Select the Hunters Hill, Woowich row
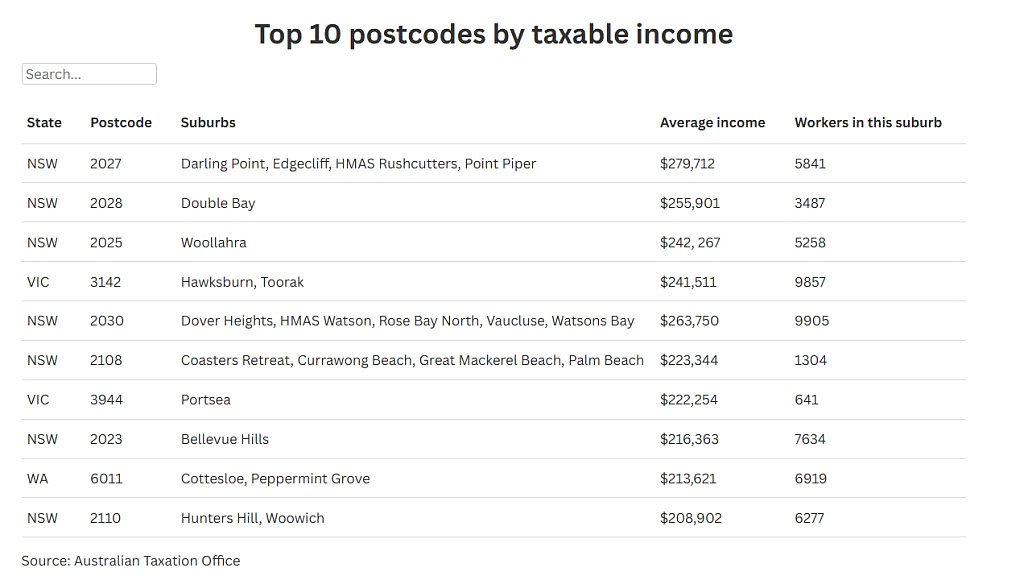Screen dimensions: 1024x576 (x=494, y=518)
